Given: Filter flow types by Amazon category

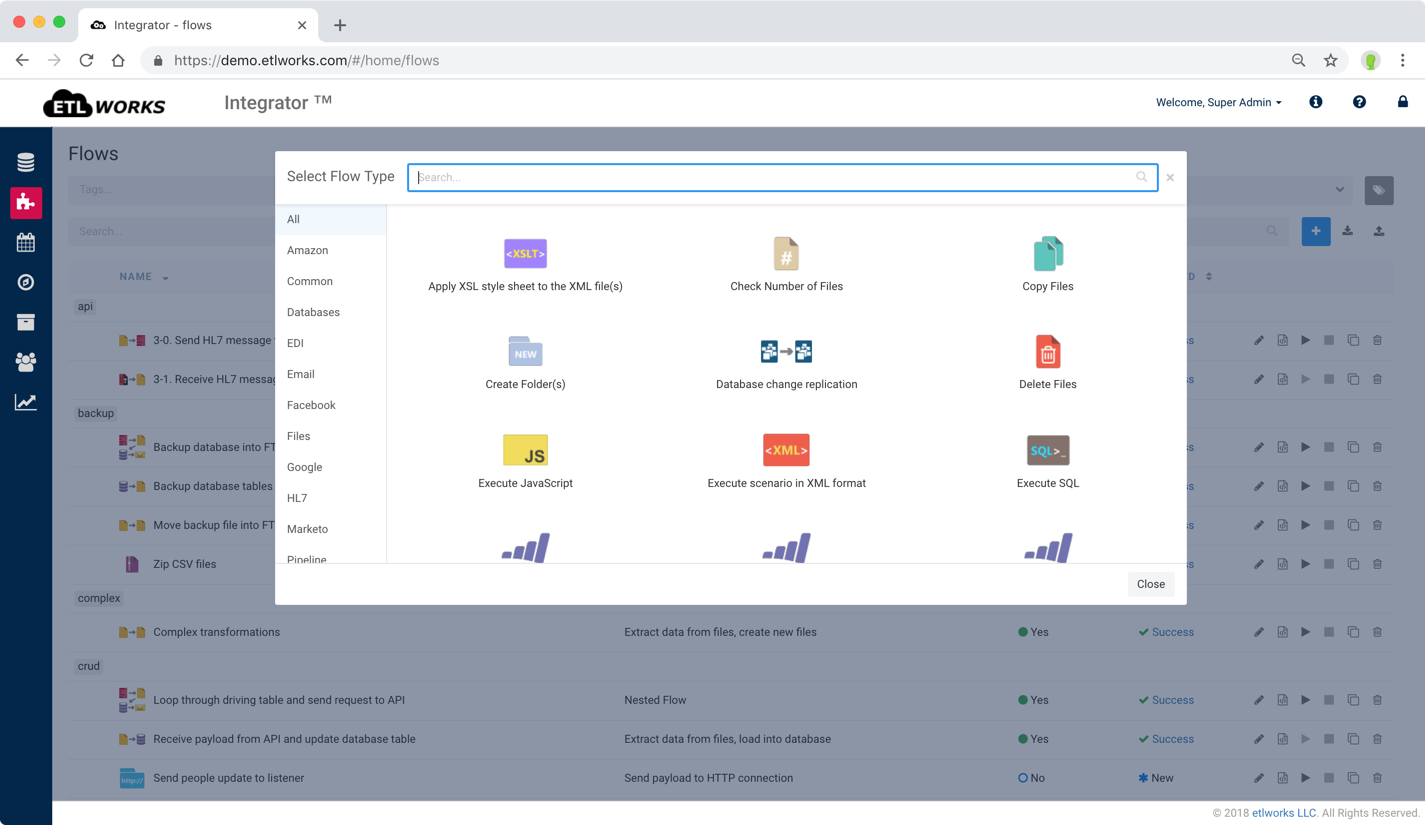Looking at the screenshot, I should pos(307,250).
